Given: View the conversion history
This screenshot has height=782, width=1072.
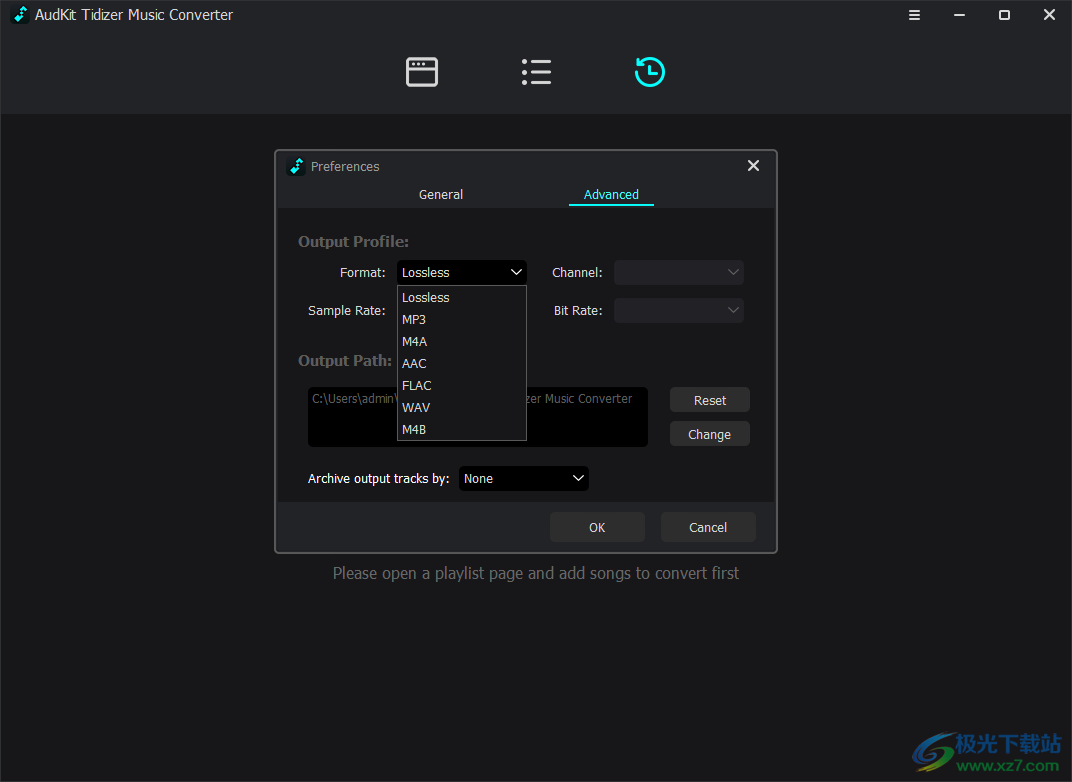Looking at the screenshot, I should point(650,71).
